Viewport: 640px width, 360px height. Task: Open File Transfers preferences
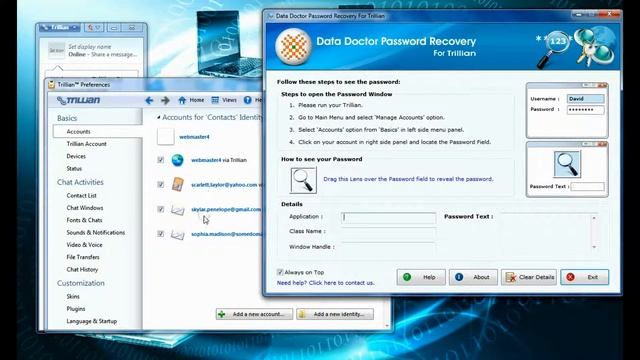(x=83, y=257)
